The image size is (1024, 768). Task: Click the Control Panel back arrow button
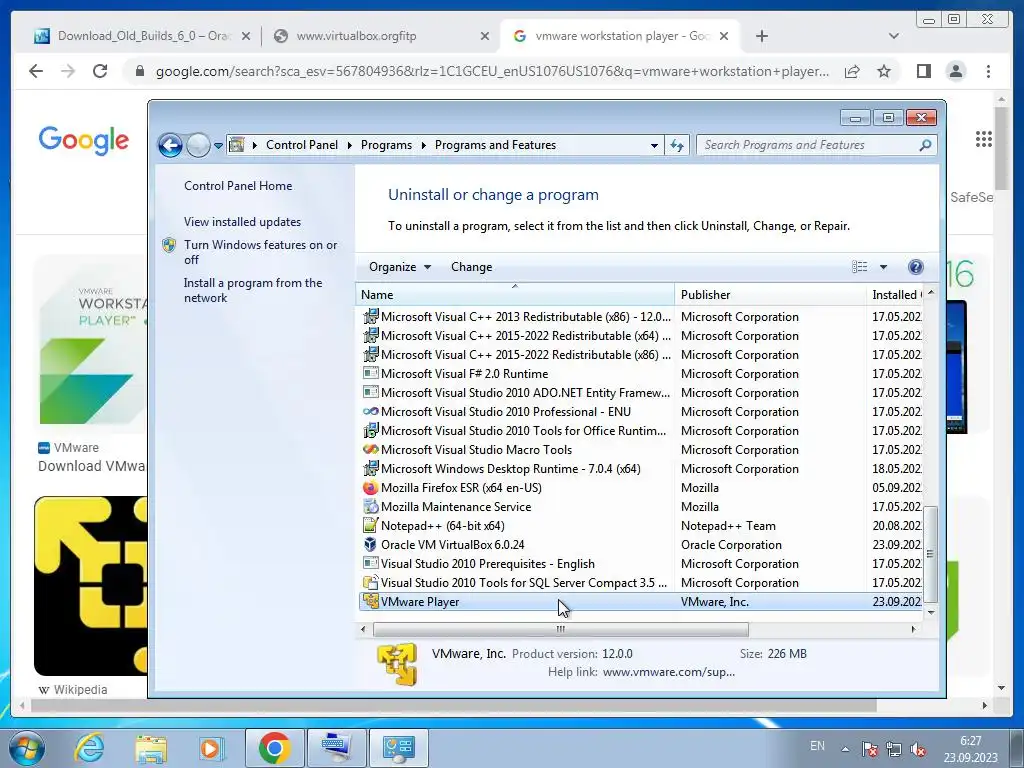coord(170,145)
